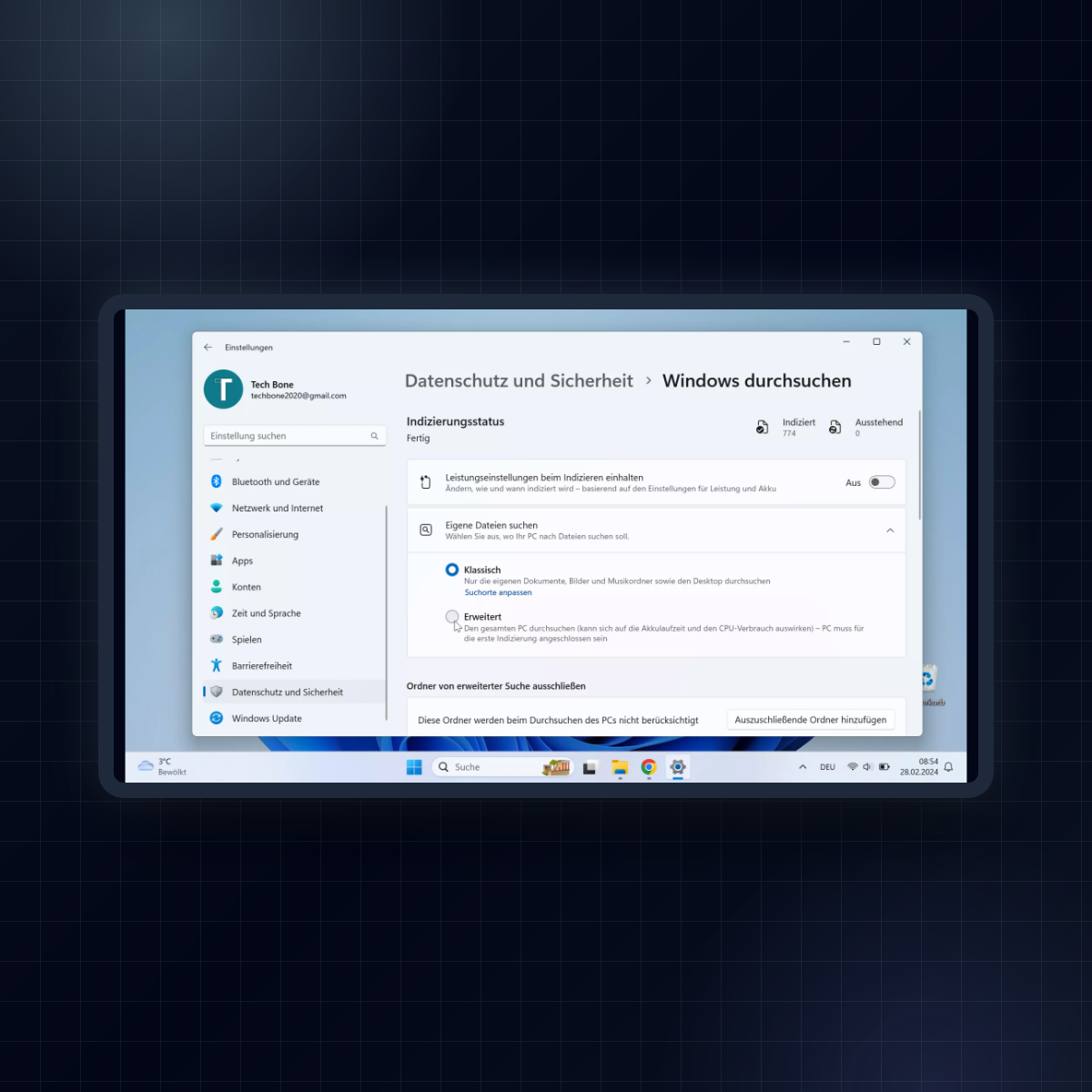Screen dimensions: 1092x1092
Task: Click the back arrow in Einstellungen window
Action: click(x=208, y=347)
